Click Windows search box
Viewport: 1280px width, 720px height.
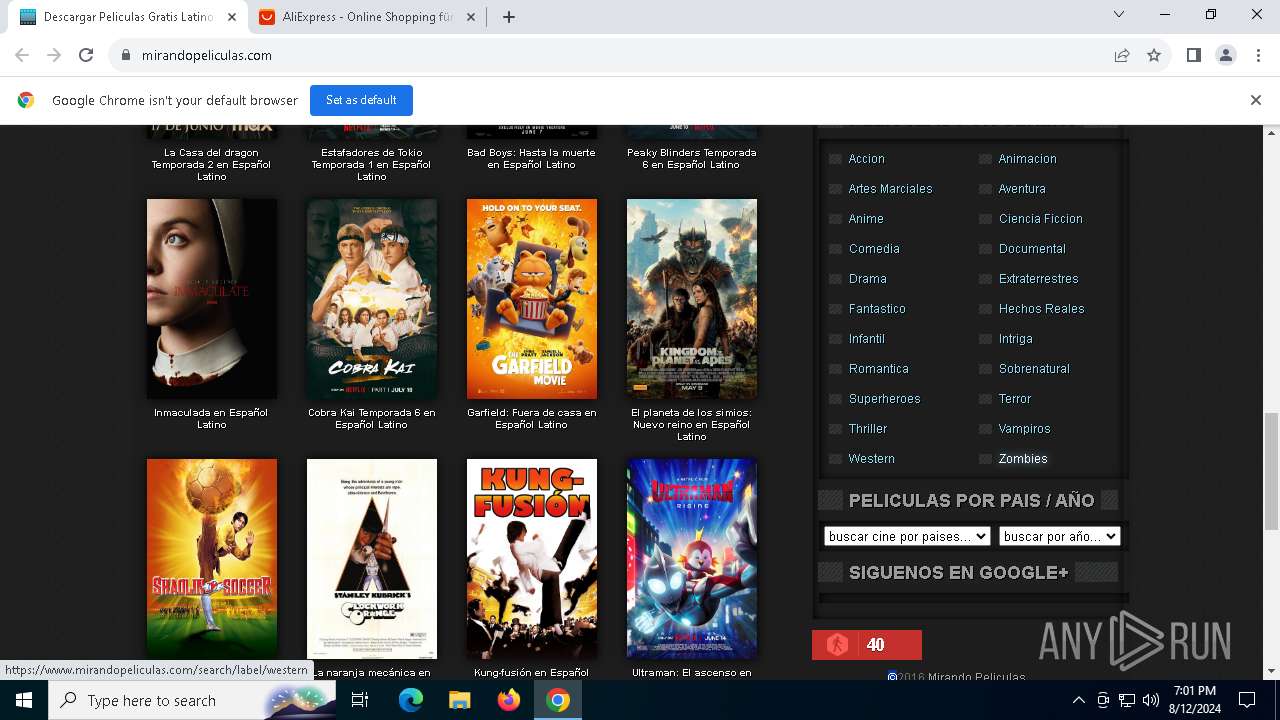pos(193,700)
